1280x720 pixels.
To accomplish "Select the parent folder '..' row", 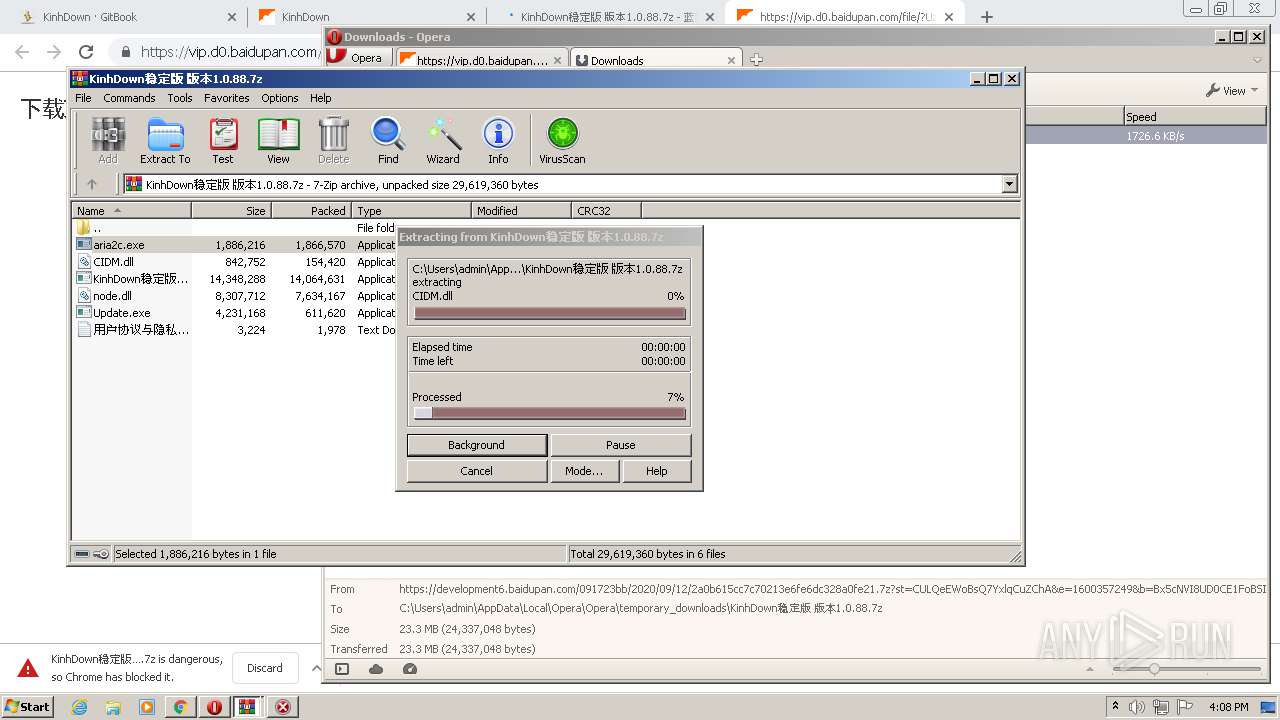I will coord(235,228).
